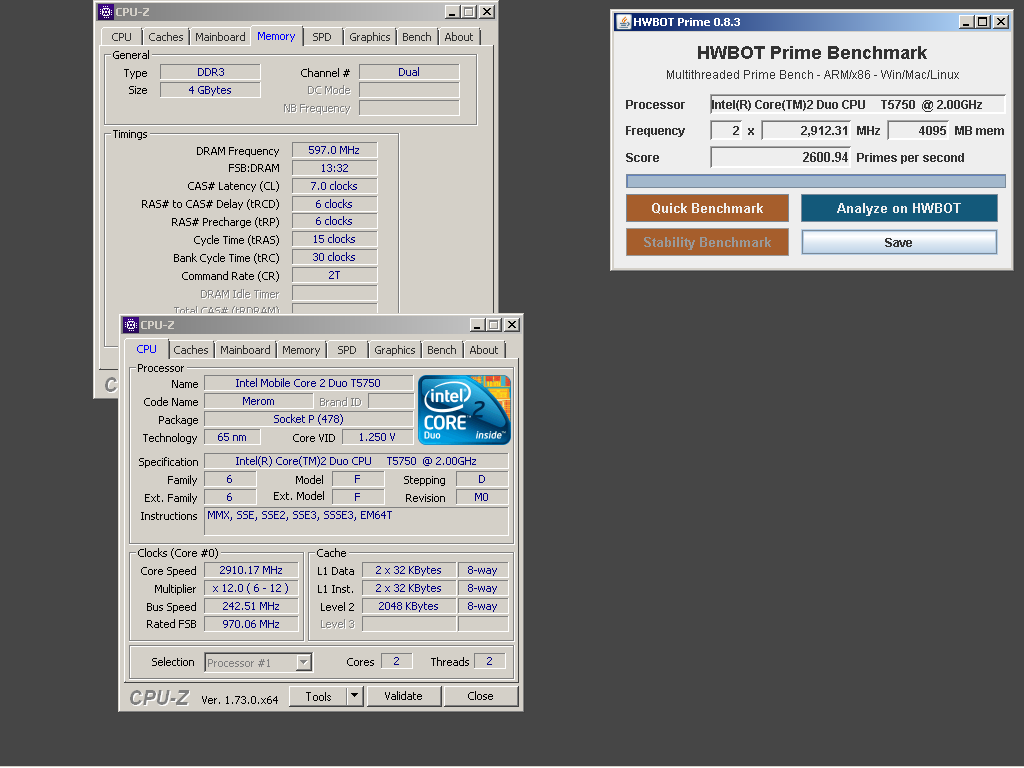Select CPU tab in back CPU-Z memory window

121,37
